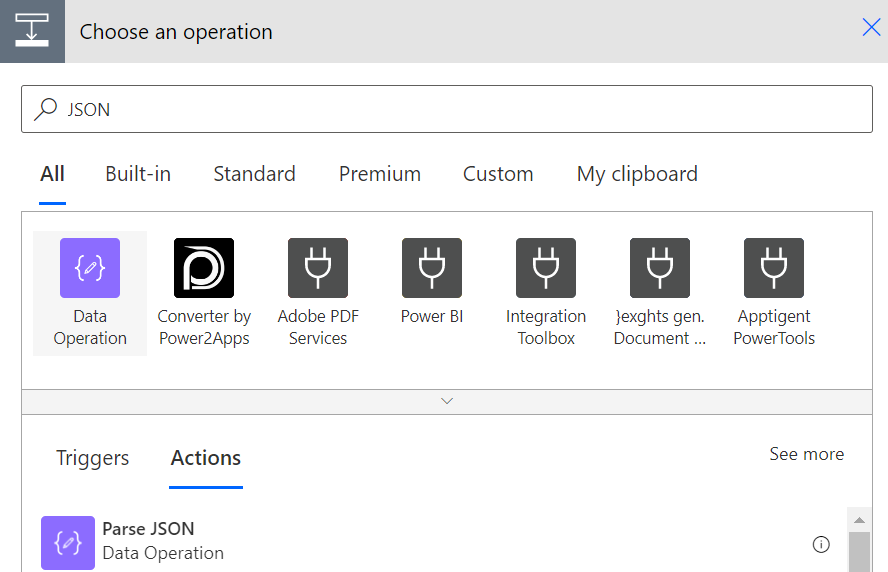Click the See more link
Image resolution: width=888 pixels, height=572 pixels.
(x=806, y=454)
